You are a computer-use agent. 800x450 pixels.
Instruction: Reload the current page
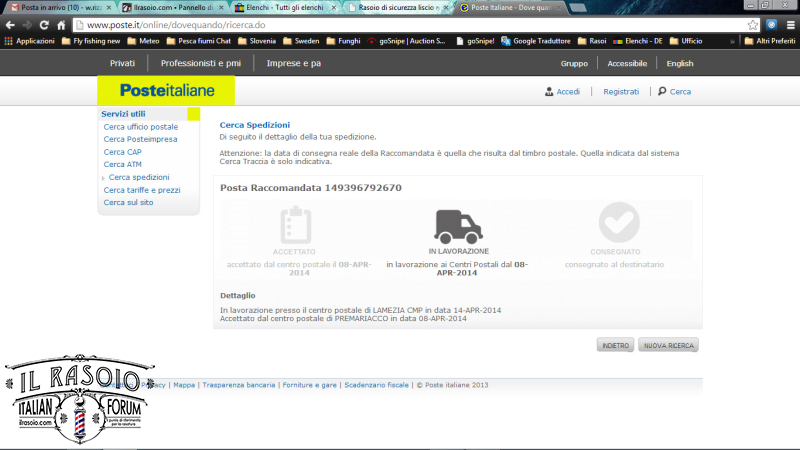(x=44, y=25)
